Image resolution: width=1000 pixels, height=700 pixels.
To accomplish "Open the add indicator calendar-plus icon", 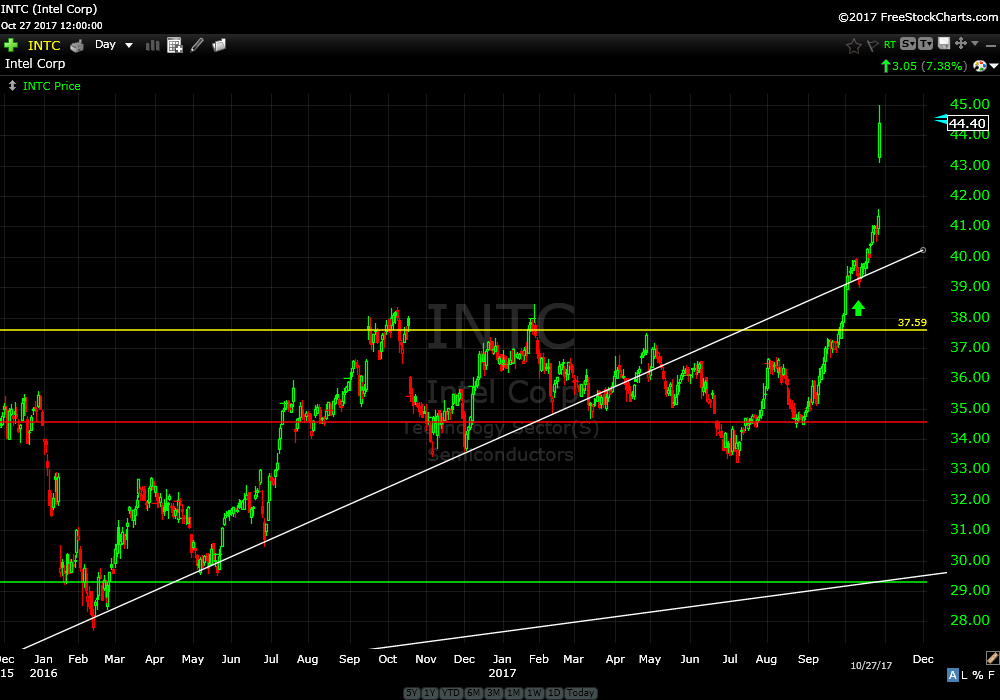I will (x=175, y=45).
